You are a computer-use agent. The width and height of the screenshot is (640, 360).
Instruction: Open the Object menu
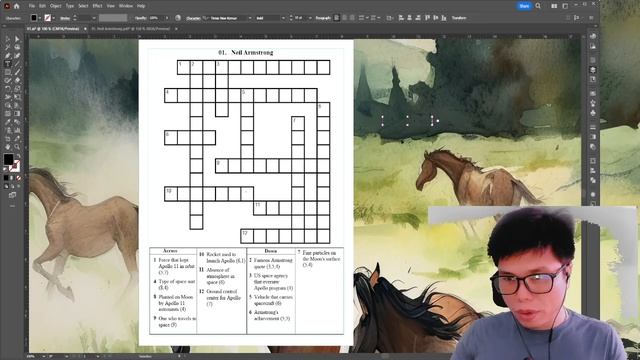pyautogui.click(x=56, y=6)
